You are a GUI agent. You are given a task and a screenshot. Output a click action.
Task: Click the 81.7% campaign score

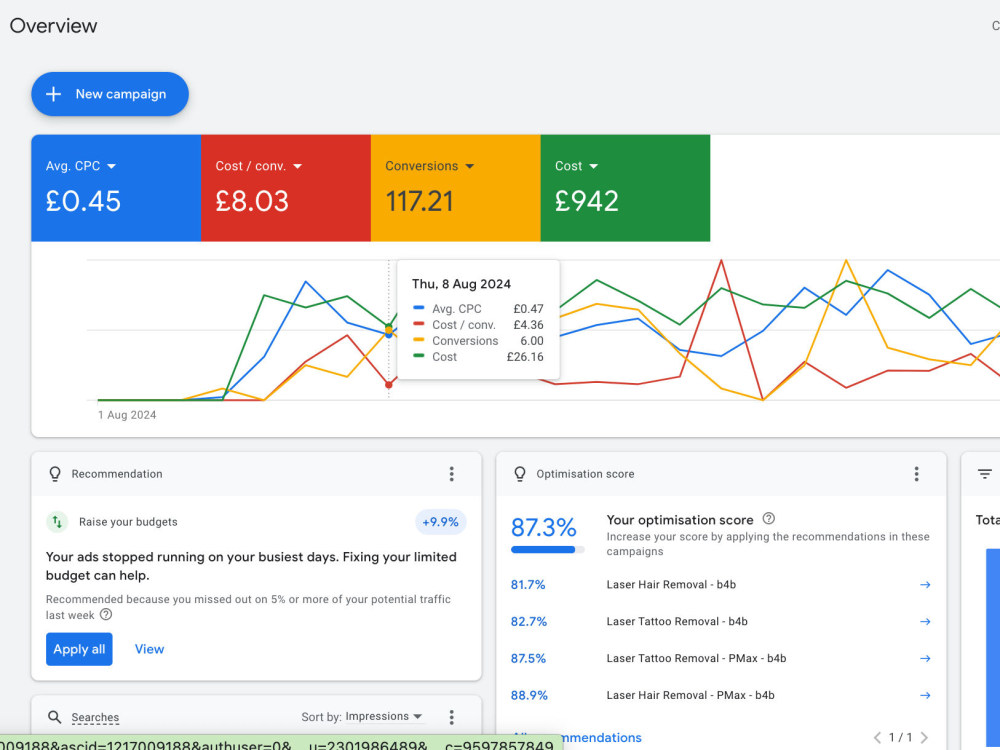(x=528, y=585)
